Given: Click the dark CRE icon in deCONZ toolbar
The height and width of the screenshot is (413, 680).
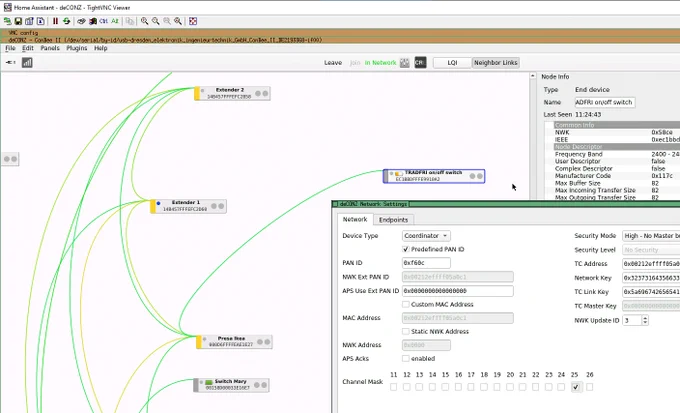Looking at the screenshot, I should [420, 62].
